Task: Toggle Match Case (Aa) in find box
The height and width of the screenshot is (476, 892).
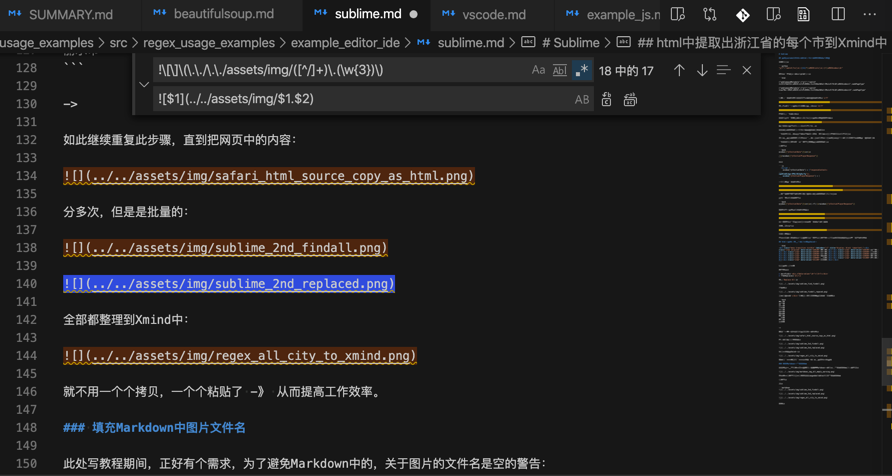Action: pos(538,70)
